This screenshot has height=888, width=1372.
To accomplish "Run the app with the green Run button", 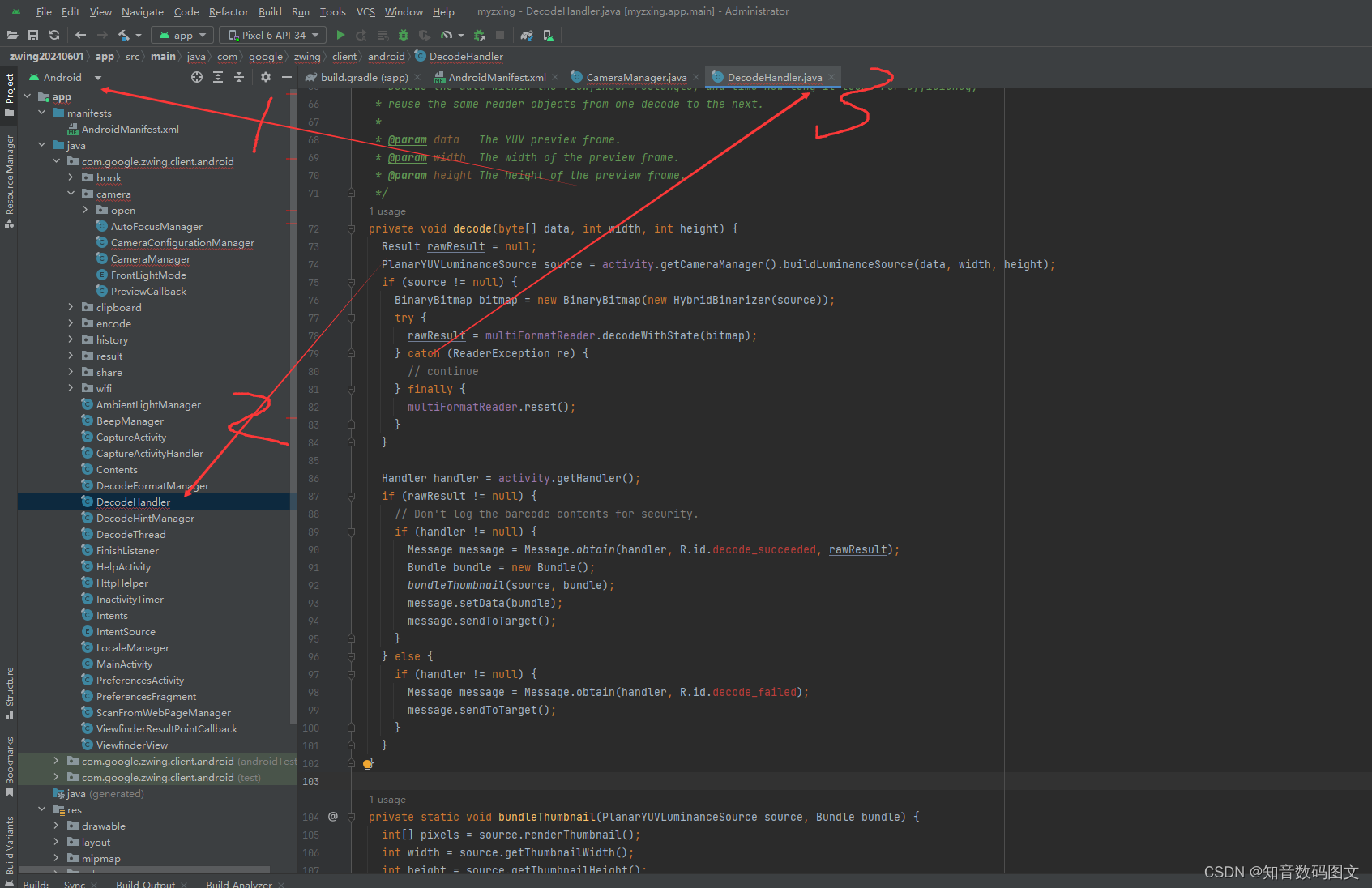I will pyautogui.click(x=340, y=35).
